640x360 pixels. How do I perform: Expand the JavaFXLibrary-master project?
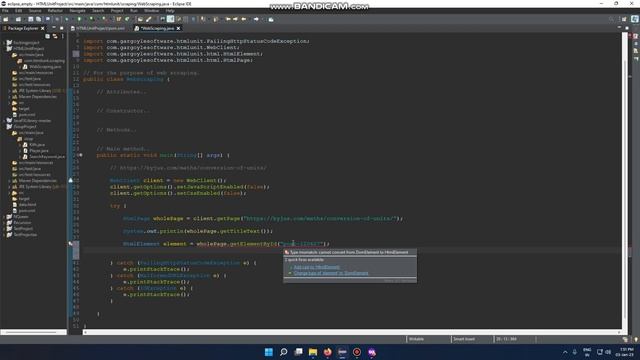coord(4,121)
